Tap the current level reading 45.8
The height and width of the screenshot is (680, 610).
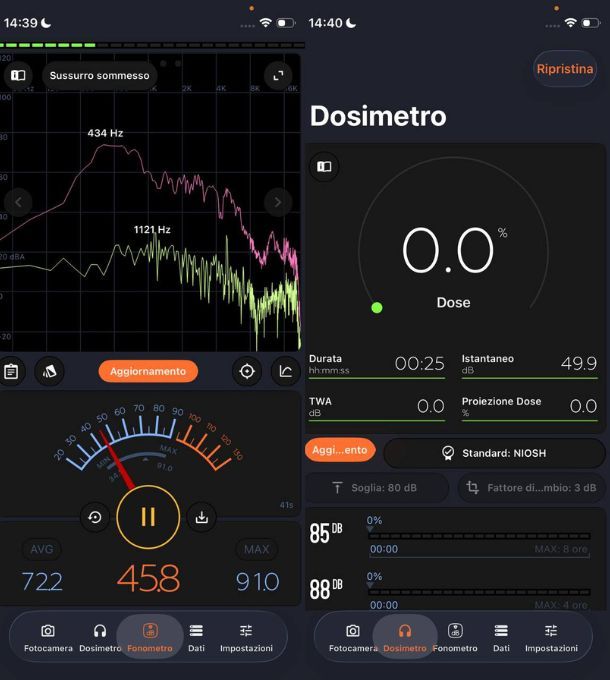[x=148, y=579]
